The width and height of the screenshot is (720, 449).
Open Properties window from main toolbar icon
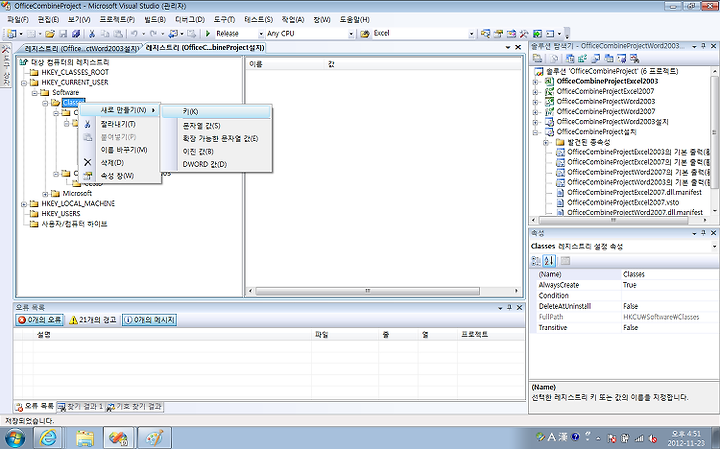coord(498,34)
